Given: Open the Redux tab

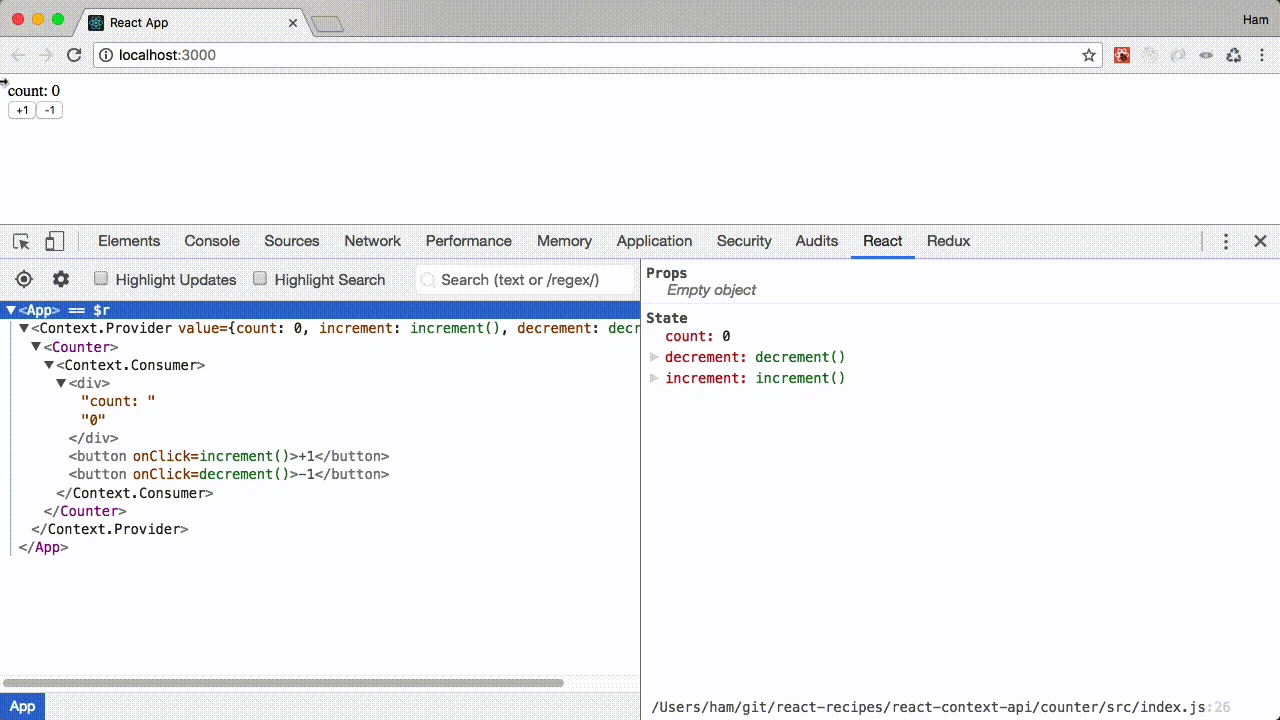Looking at the screenshot, I should [948, 241].
